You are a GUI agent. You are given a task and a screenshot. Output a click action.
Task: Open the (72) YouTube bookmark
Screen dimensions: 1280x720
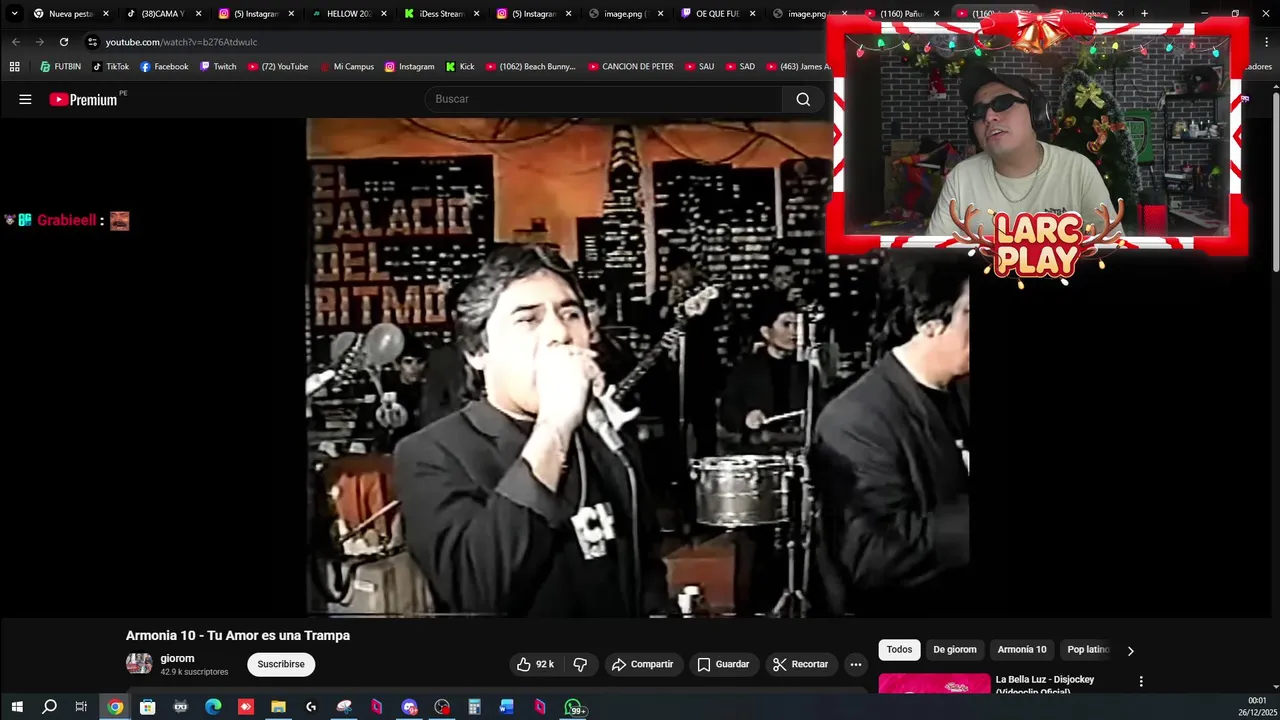point(277,67)
